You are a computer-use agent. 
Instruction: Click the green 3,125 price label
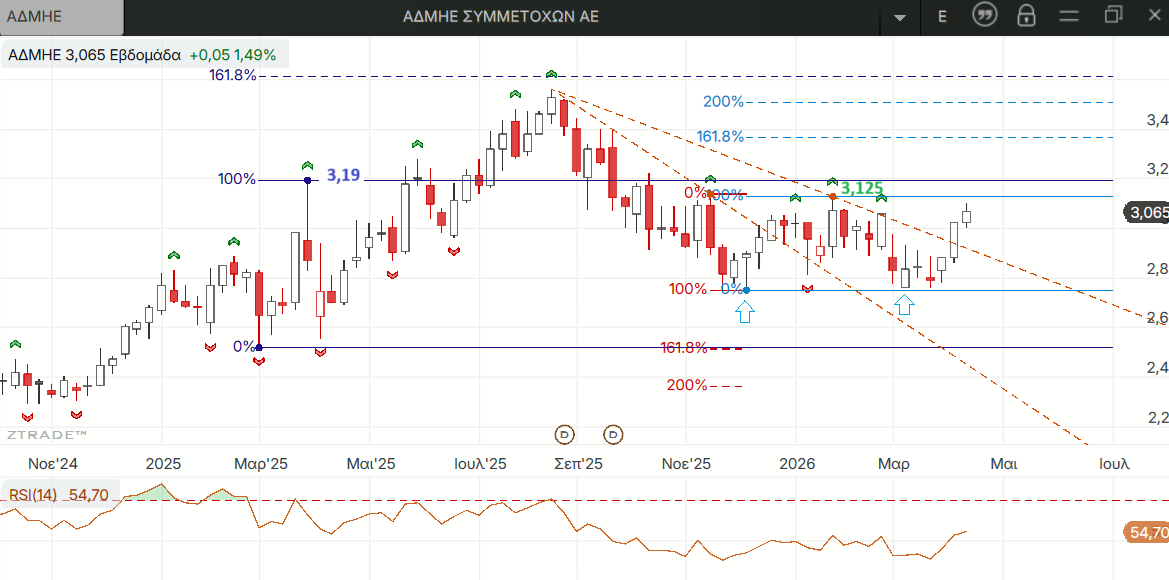click(861, 188)
